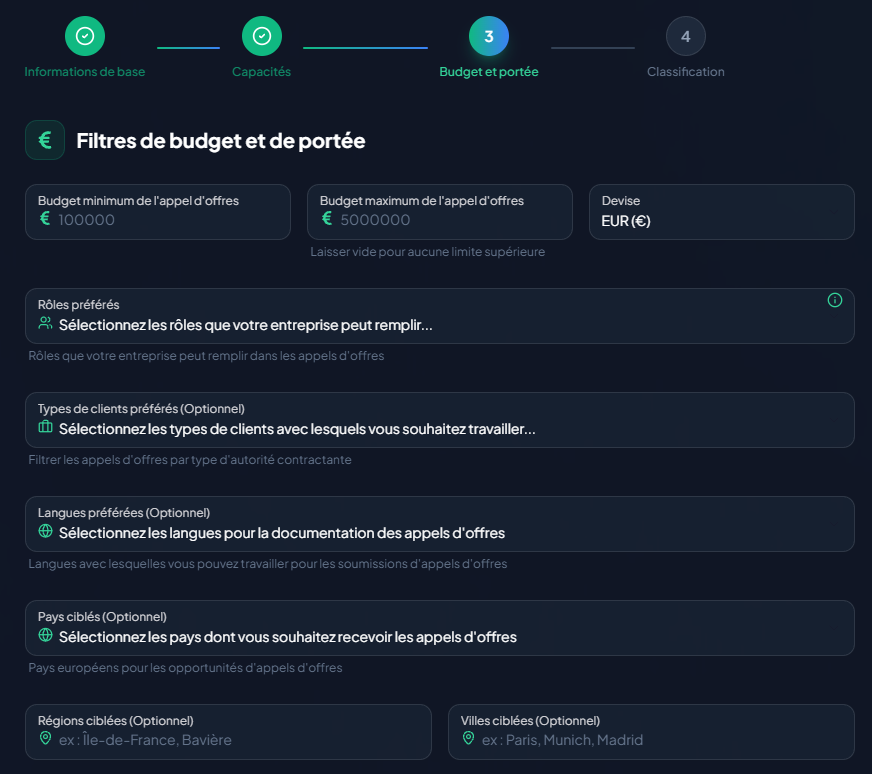Click the globe icon in Langues préférées
Image resolution: width=872 pixels, height=774 pixels.
[45, 532]
